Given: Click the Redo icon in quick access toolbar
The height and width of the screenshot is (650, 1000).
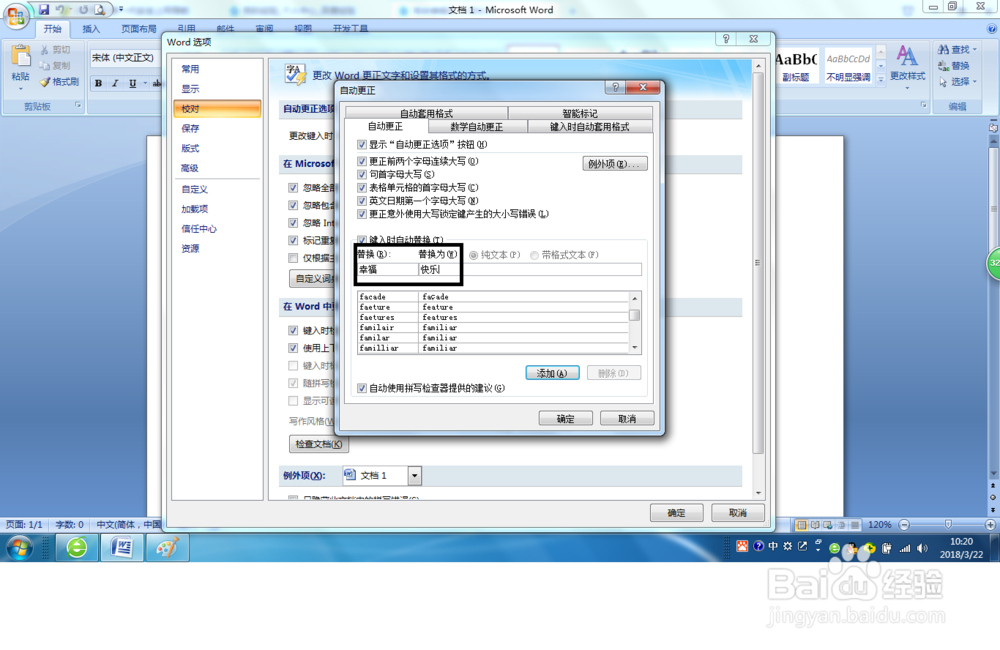Looking at the screenshot, I should [x=84, y=10].
